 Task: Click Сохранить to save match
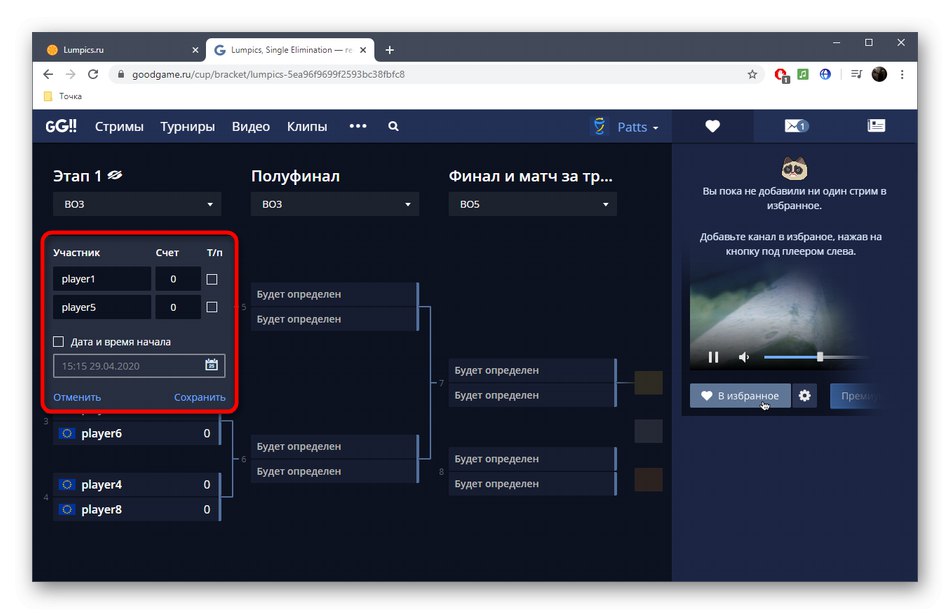[x=199, y=398]
